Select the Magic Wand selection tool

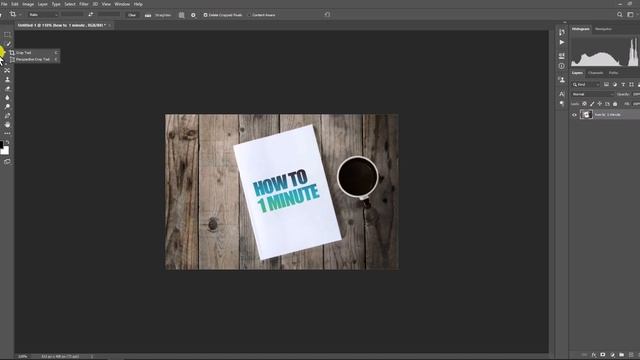[7, 44]
